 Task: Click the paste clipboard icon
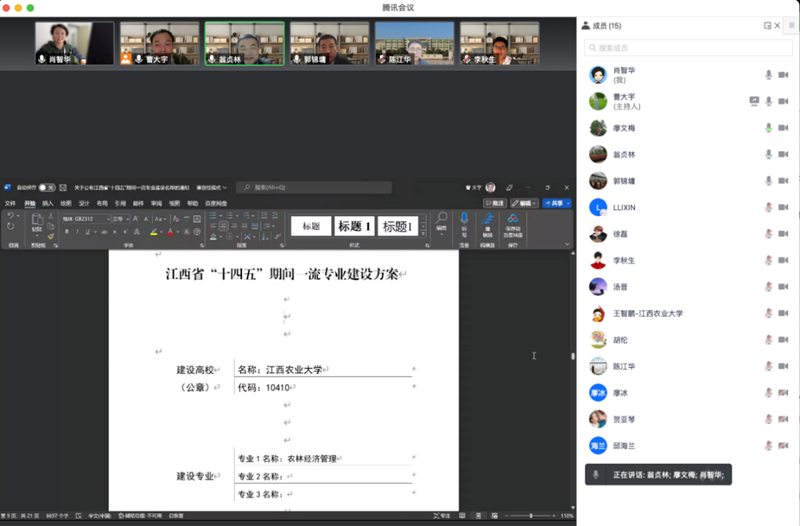[x=36, y=222]
